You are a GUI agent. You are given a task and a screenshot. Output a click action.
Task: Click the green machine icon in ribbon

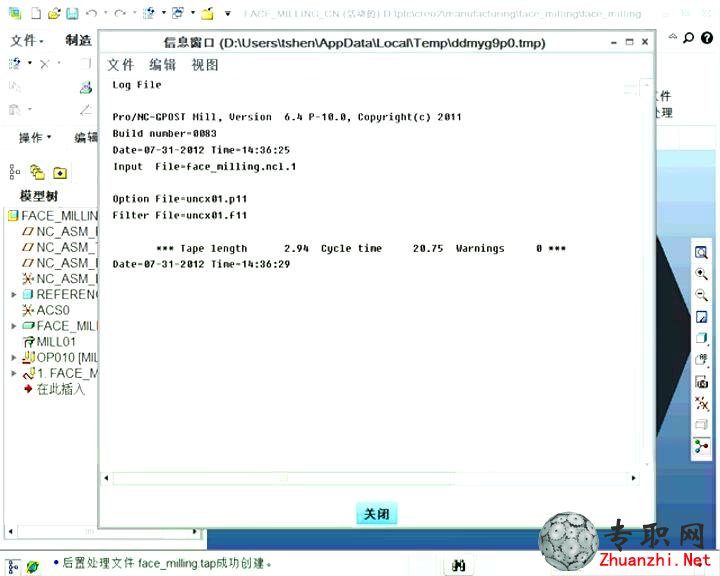[86, 87]
